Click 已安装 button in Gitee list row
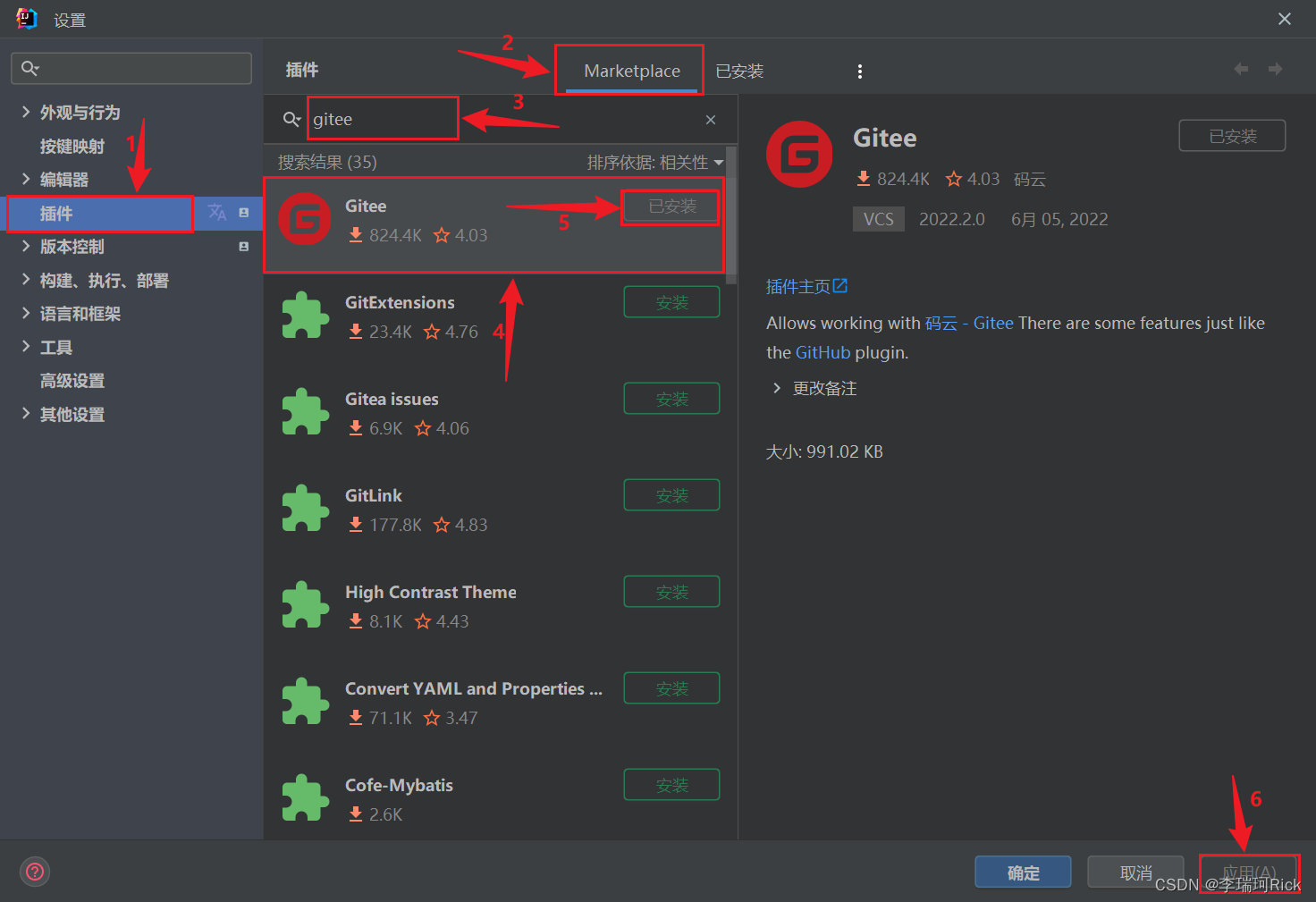The image size is (1316, 902). 671,206
